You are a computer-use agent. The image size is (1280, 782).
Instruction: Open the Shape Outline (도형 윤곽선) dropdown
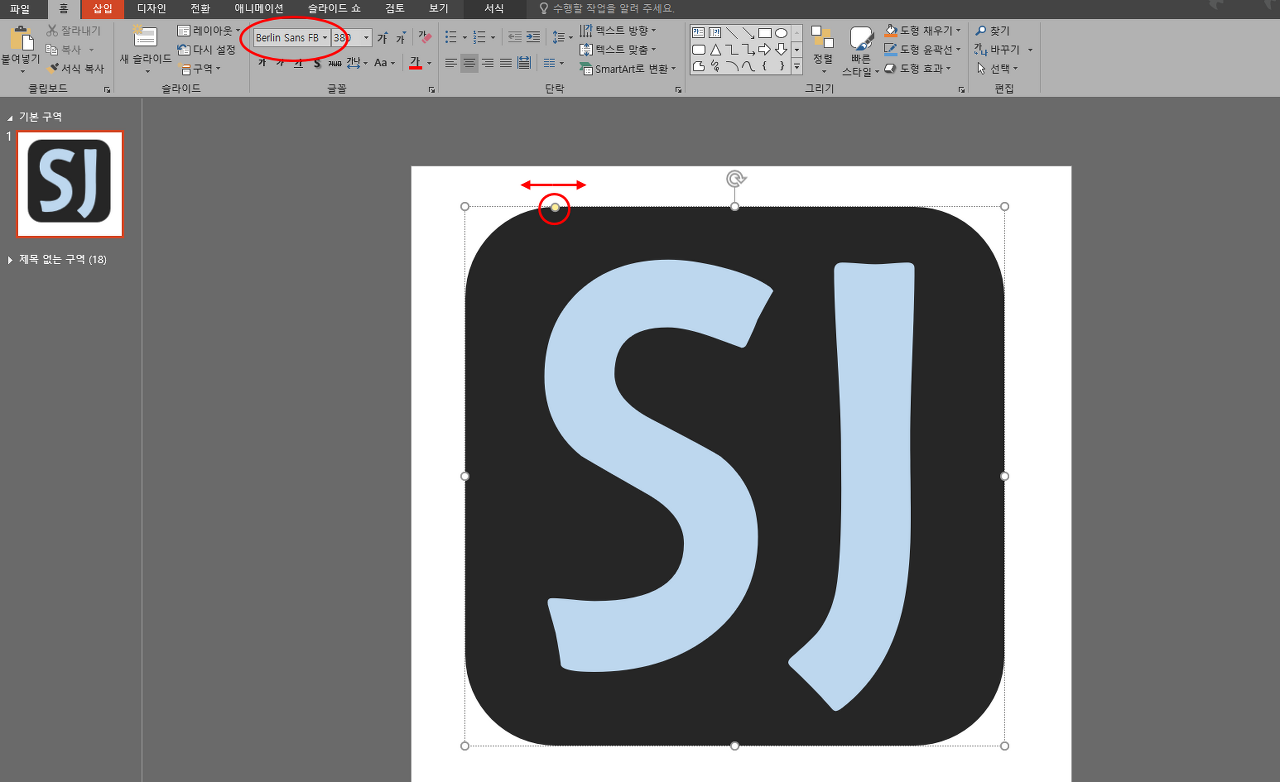pos(923,49)
